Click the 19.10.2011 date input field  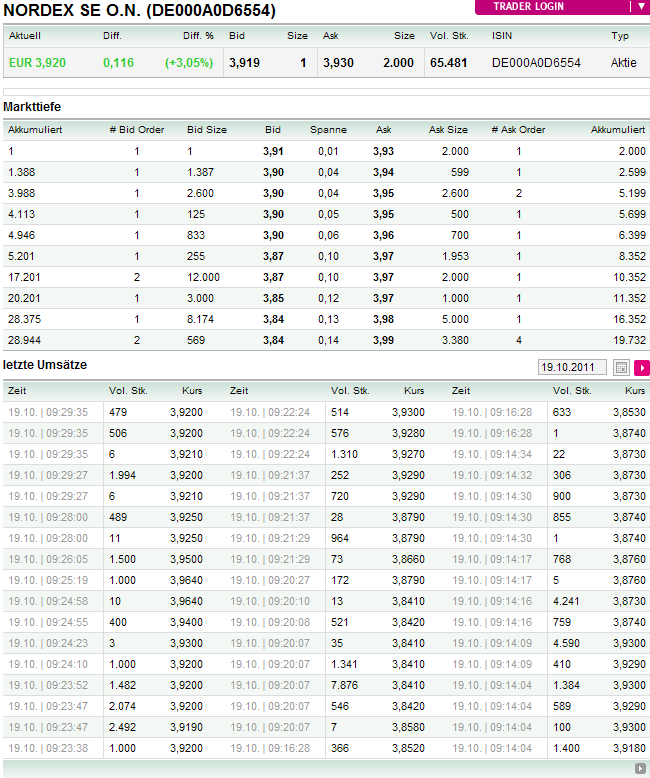click(x=572, y=367)
